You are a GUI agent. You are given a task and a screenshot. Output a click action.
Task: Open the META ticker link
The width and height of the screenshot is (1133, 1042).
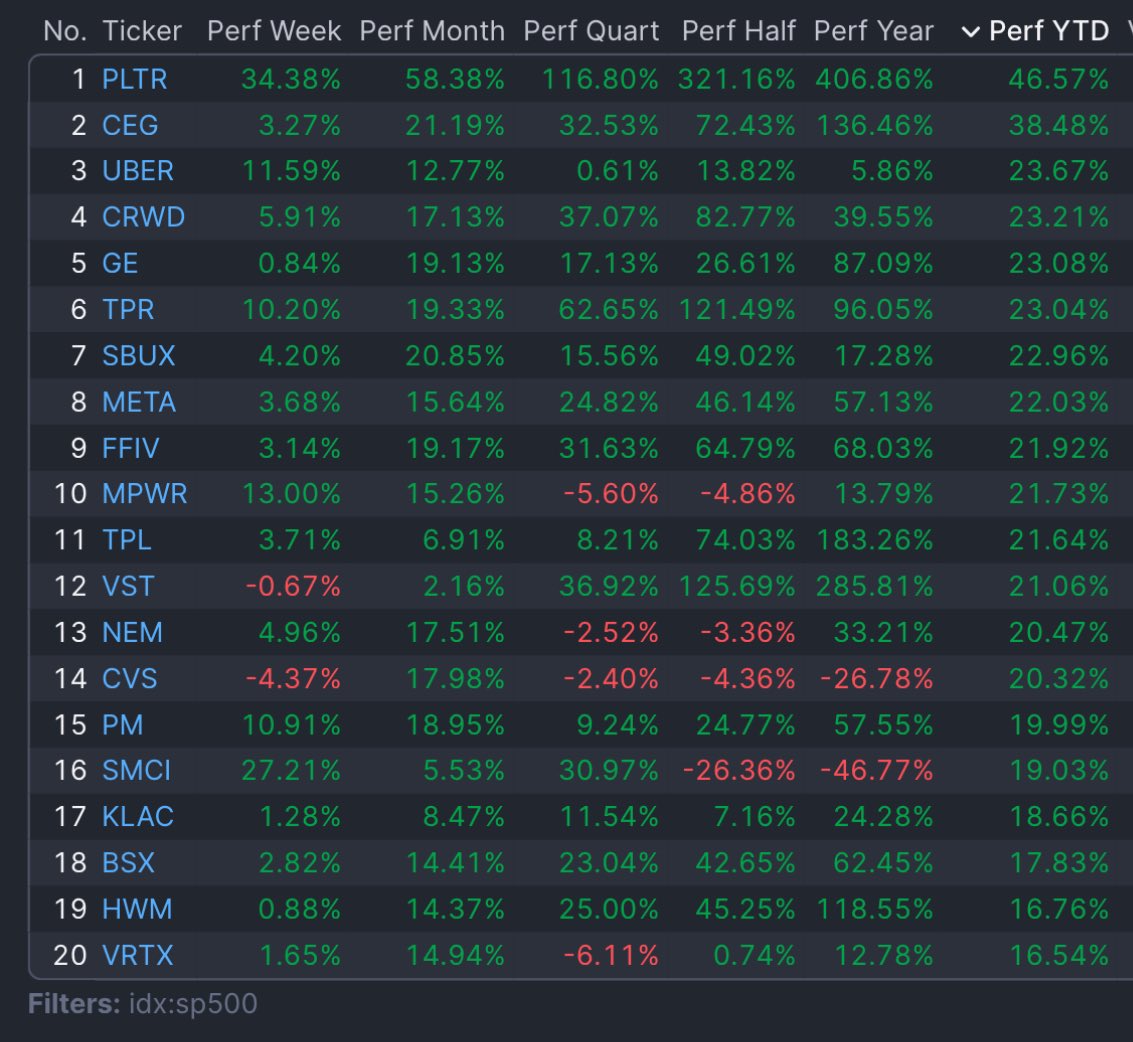(x=139, y=402)
